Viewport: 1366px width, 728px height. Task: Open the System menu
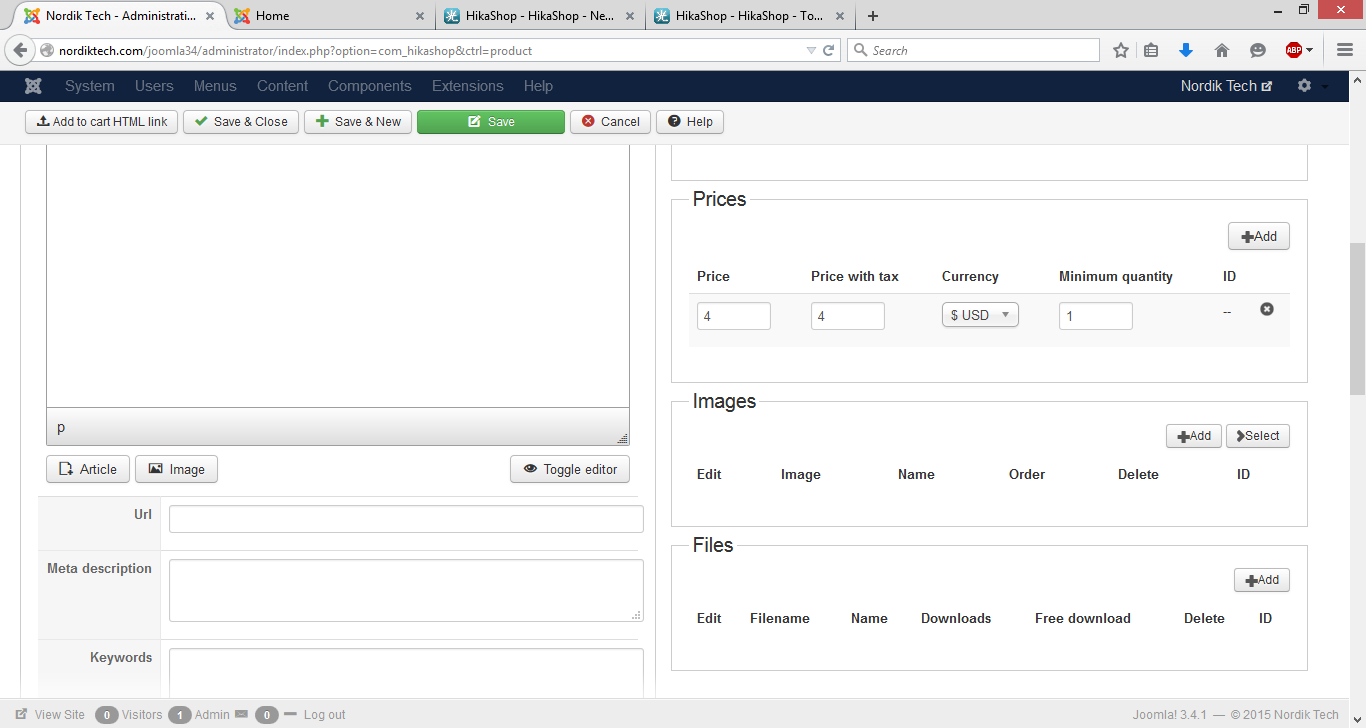tap(90, 86)
